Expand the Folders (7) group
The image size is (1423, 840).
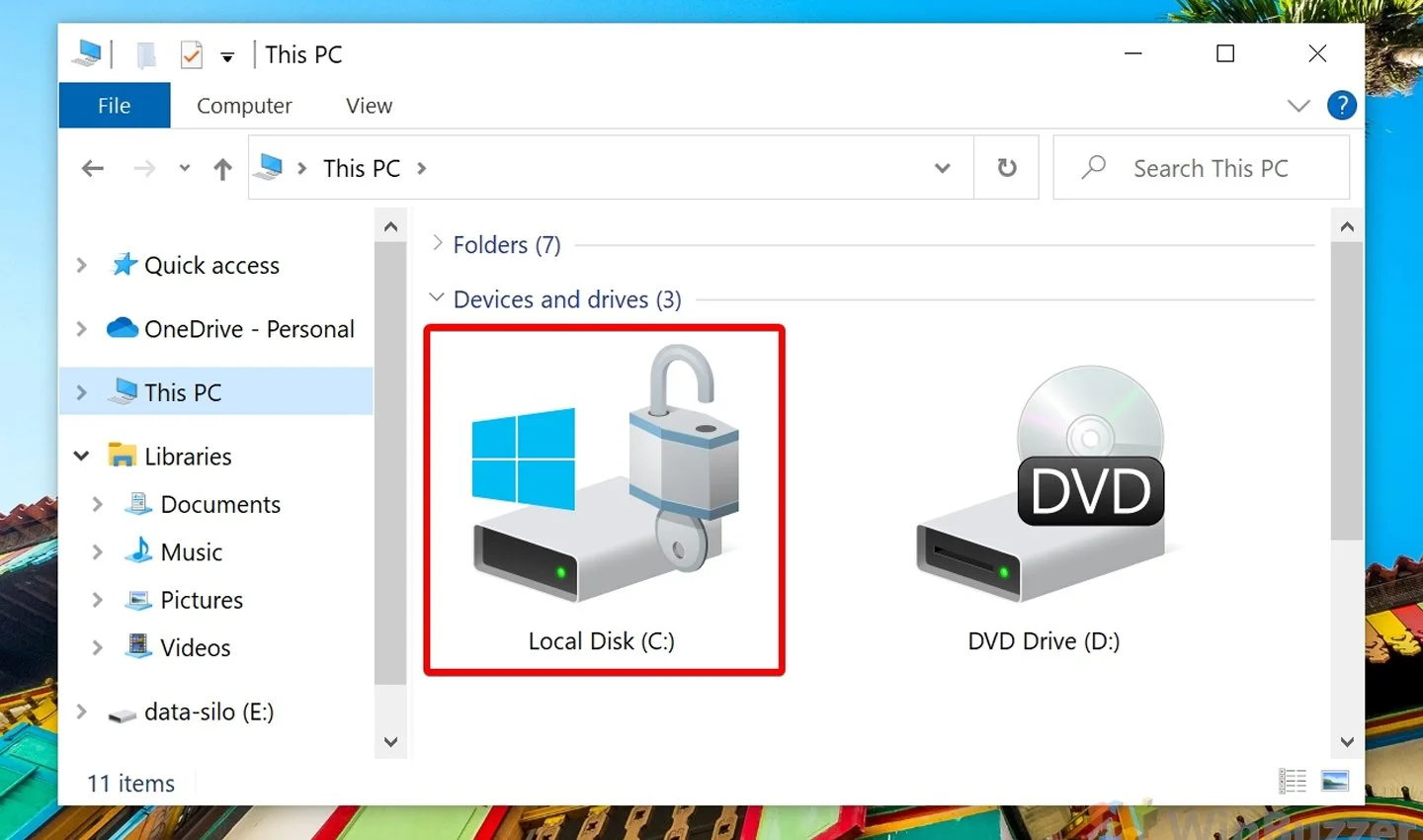[438, 243]
